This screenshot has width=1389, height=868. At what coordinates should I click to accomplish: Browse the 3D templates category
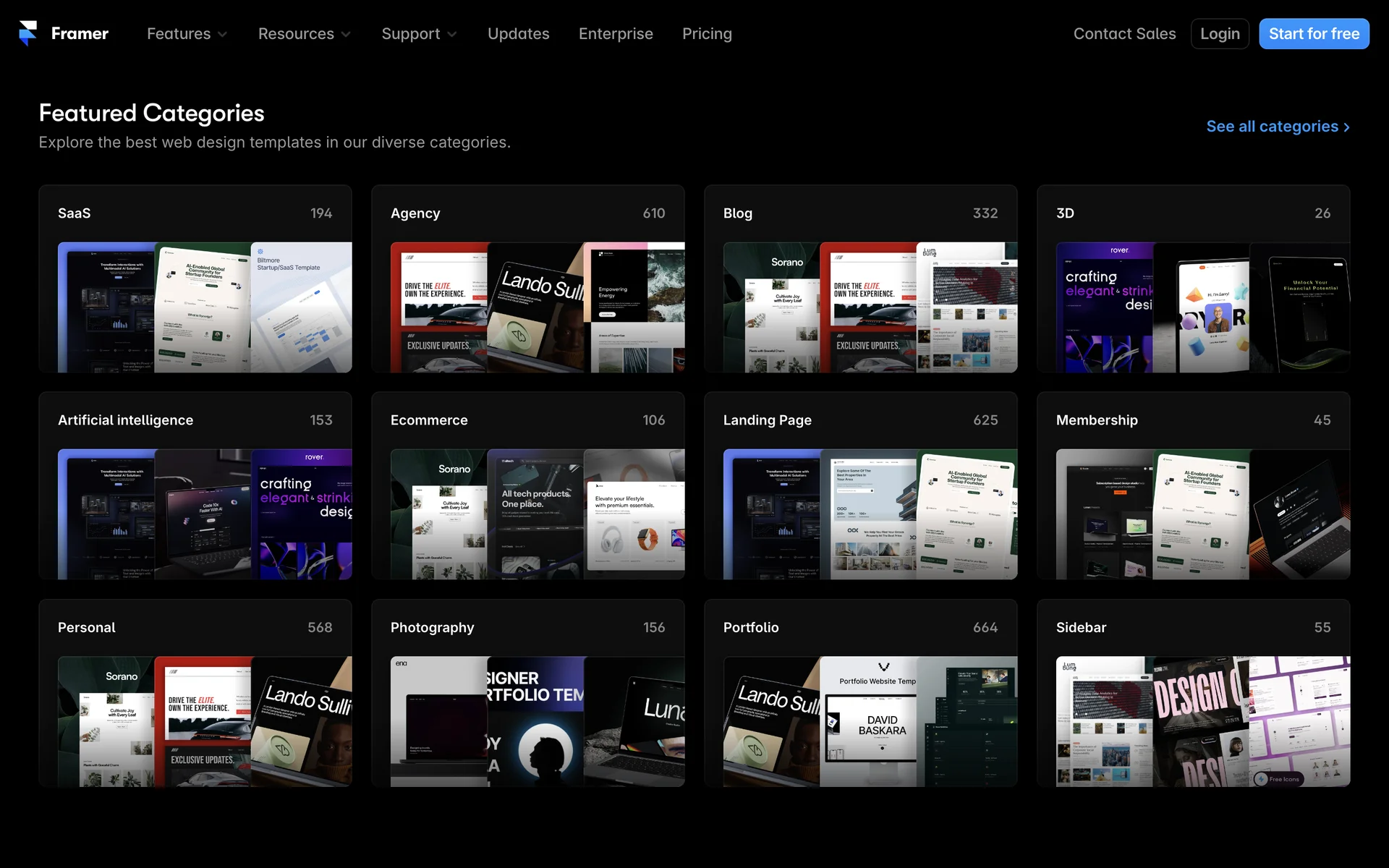tap(1193, 278)
